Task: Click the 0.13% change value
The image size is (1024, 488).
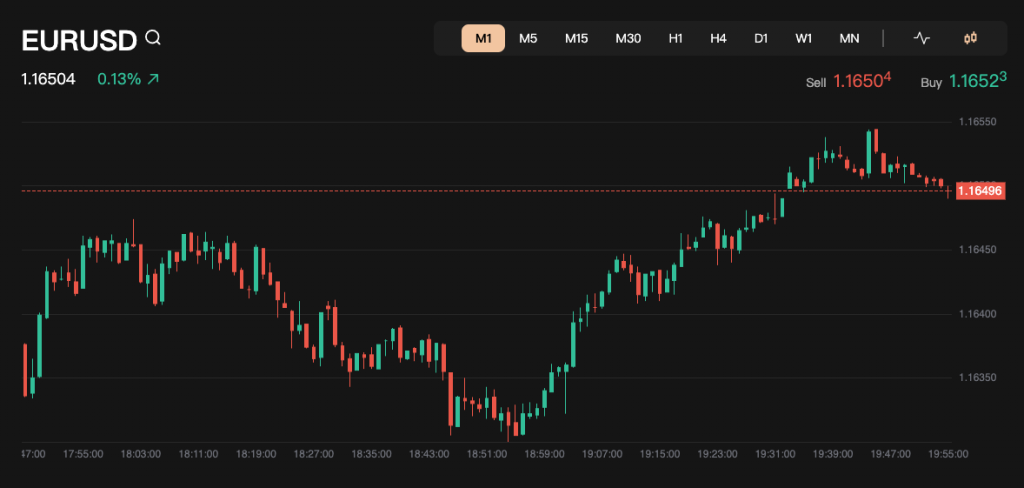Action: coord(118,78)
